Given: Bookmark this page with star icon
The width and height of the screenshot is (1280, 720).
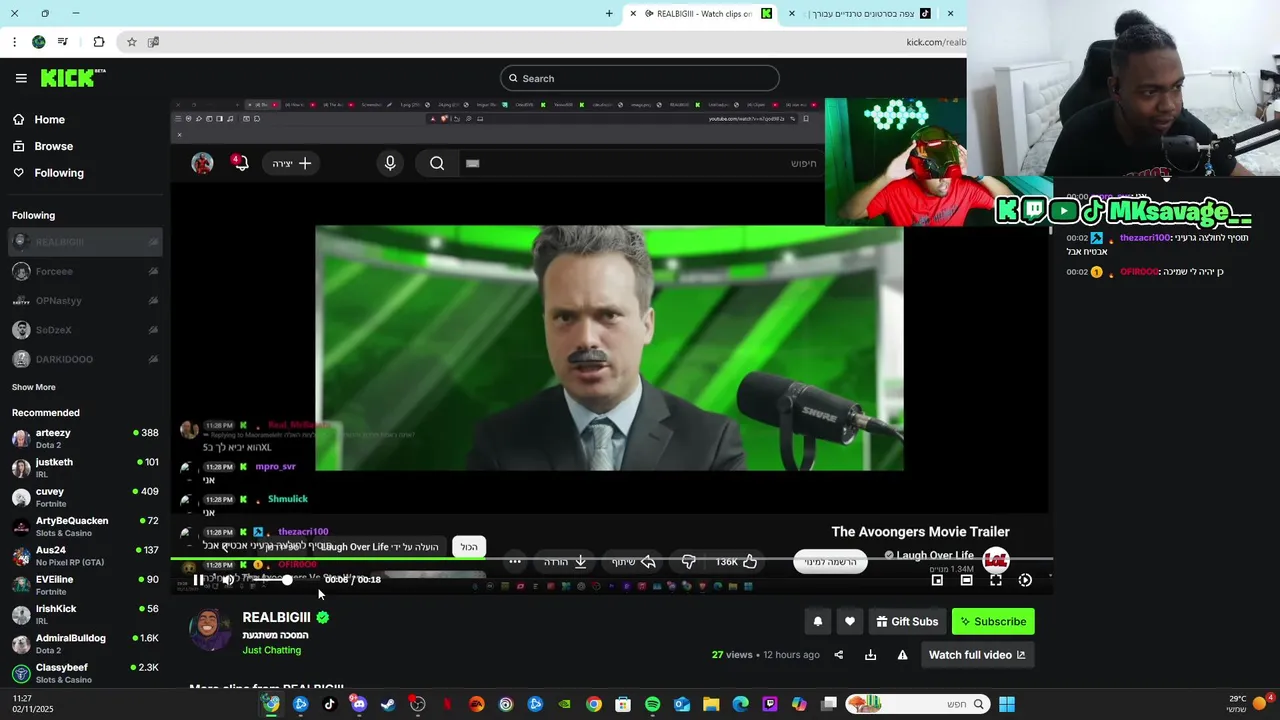Looking at the screenshot, I should pyautogui.click(x=131, y=42).
